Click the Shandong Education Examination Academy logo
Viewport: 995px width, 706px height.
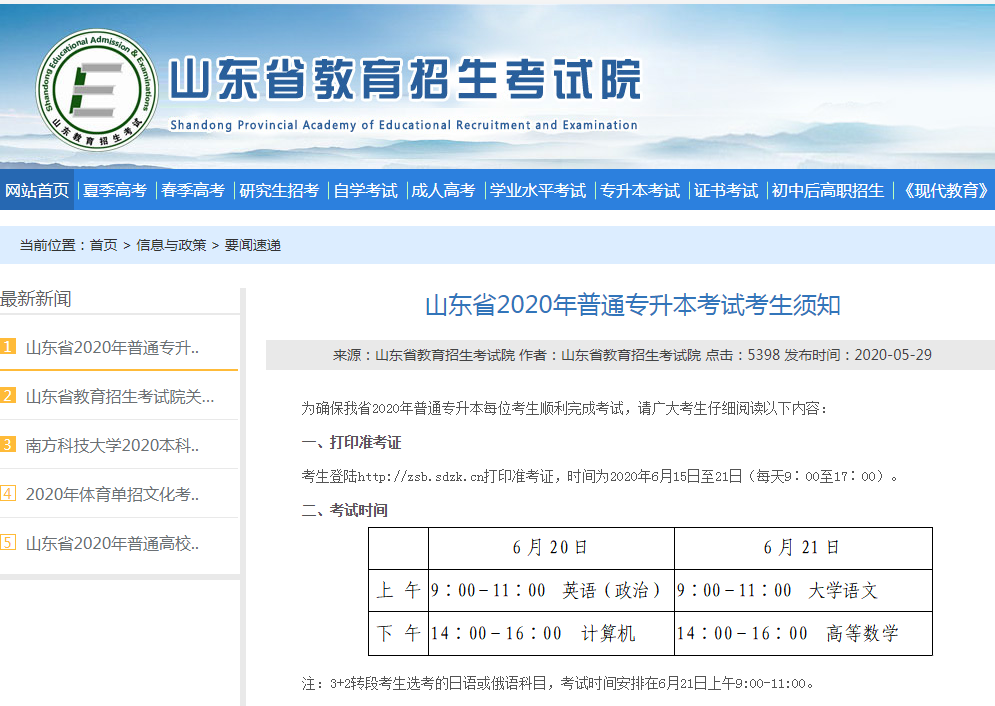[x=96, y=90]
